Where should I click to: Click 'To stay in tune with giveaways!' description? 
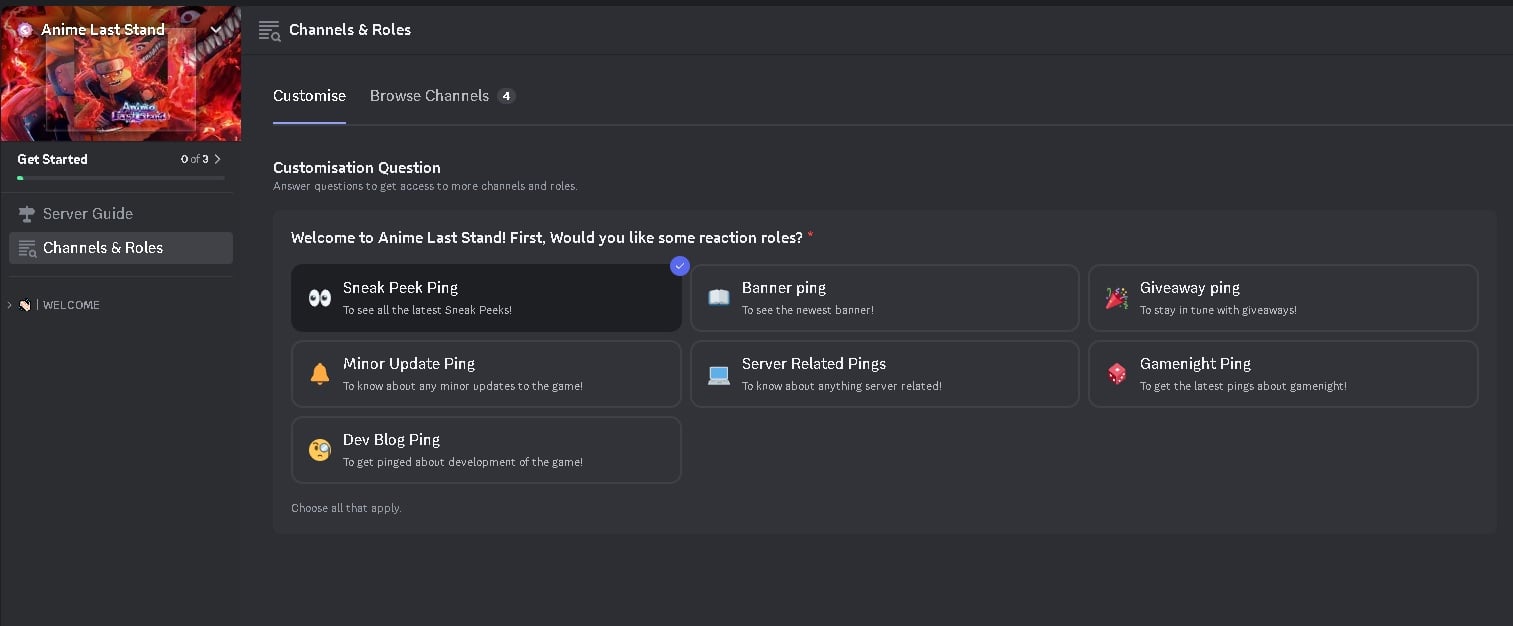(1218, 310)
